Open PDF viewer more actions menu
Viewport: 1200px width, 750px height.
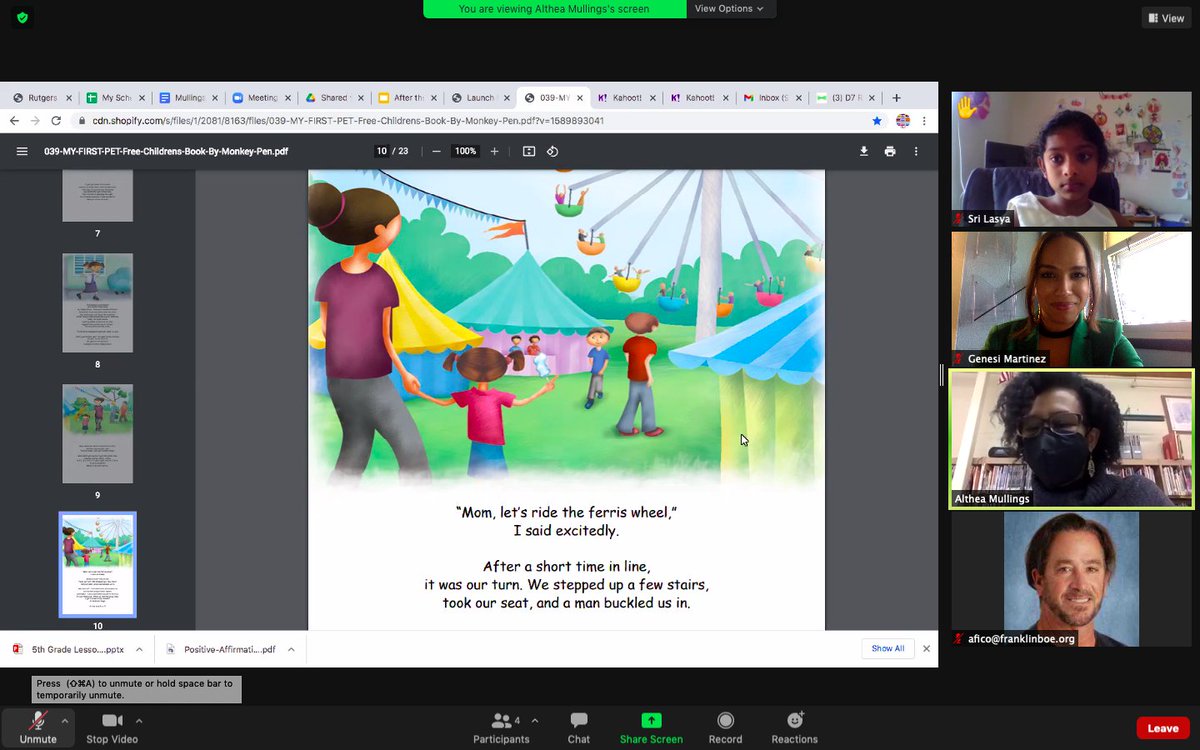pyautogui.click(x=916, y=151)
